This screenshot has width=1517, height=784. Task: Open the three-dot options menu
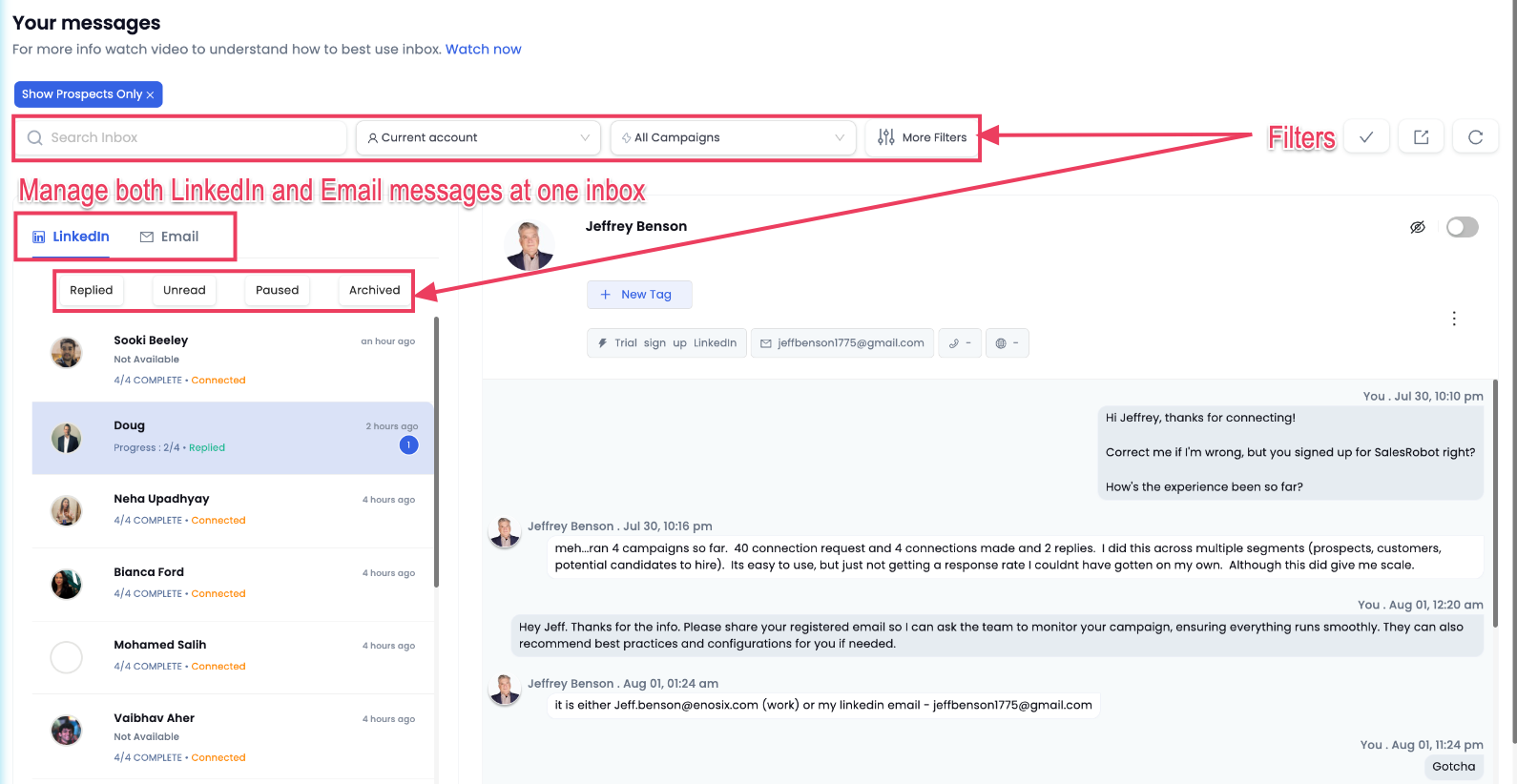tap(1454, 319)
